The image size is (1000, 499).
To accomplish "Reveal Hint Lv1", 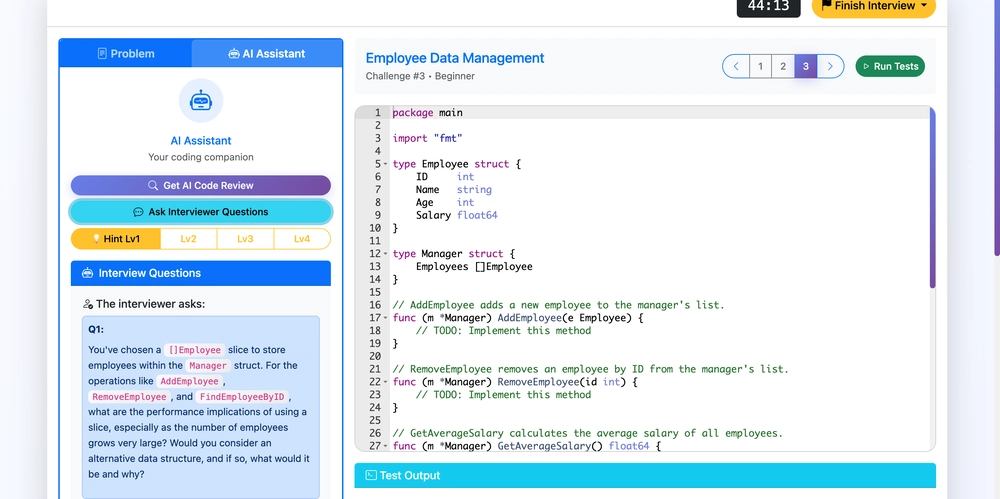I will point(116,239).
